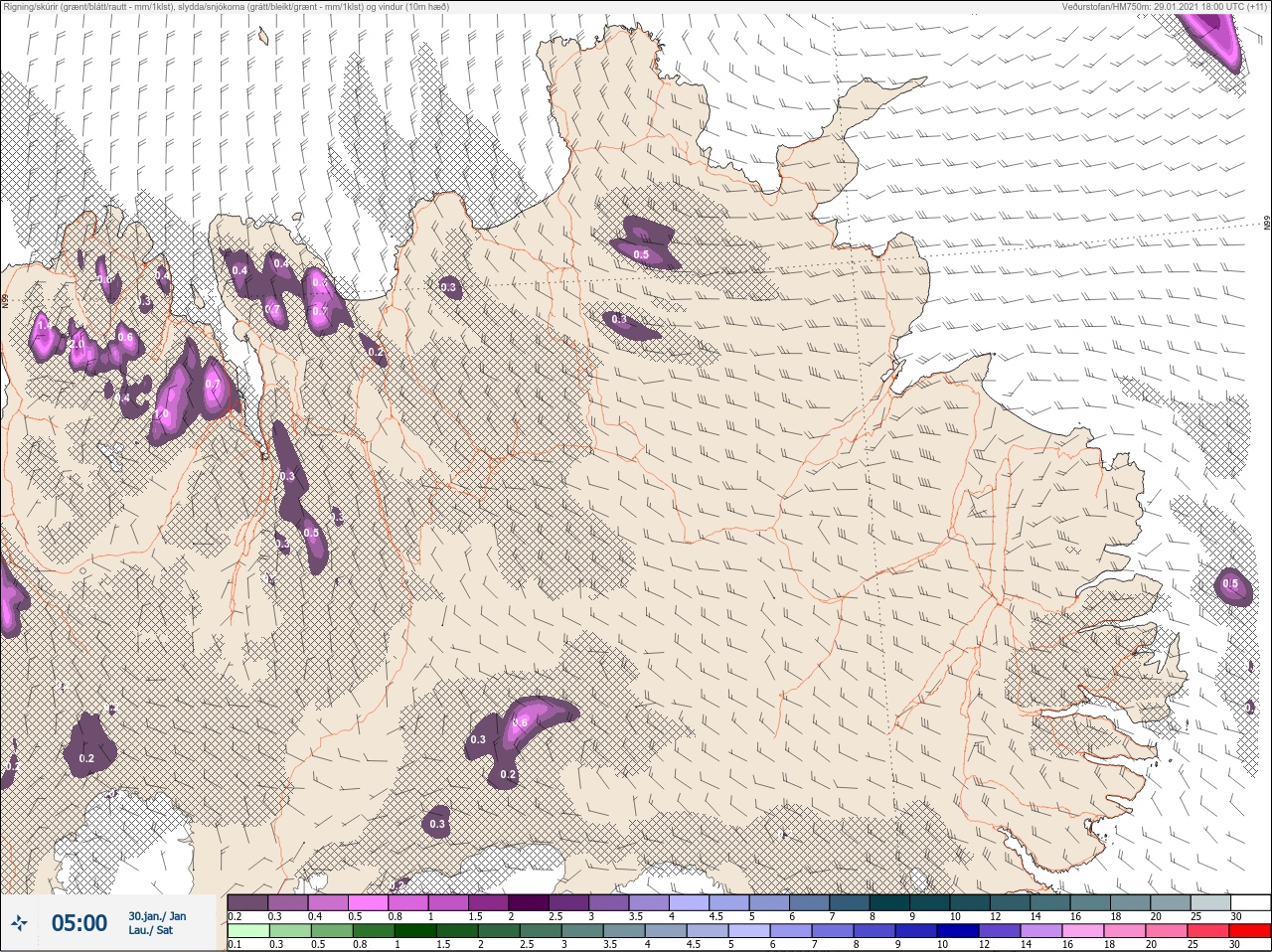1272x952 pixels.
Task: Click the 0.5 label in the northern inland purple blob
Action: [641, 255]
